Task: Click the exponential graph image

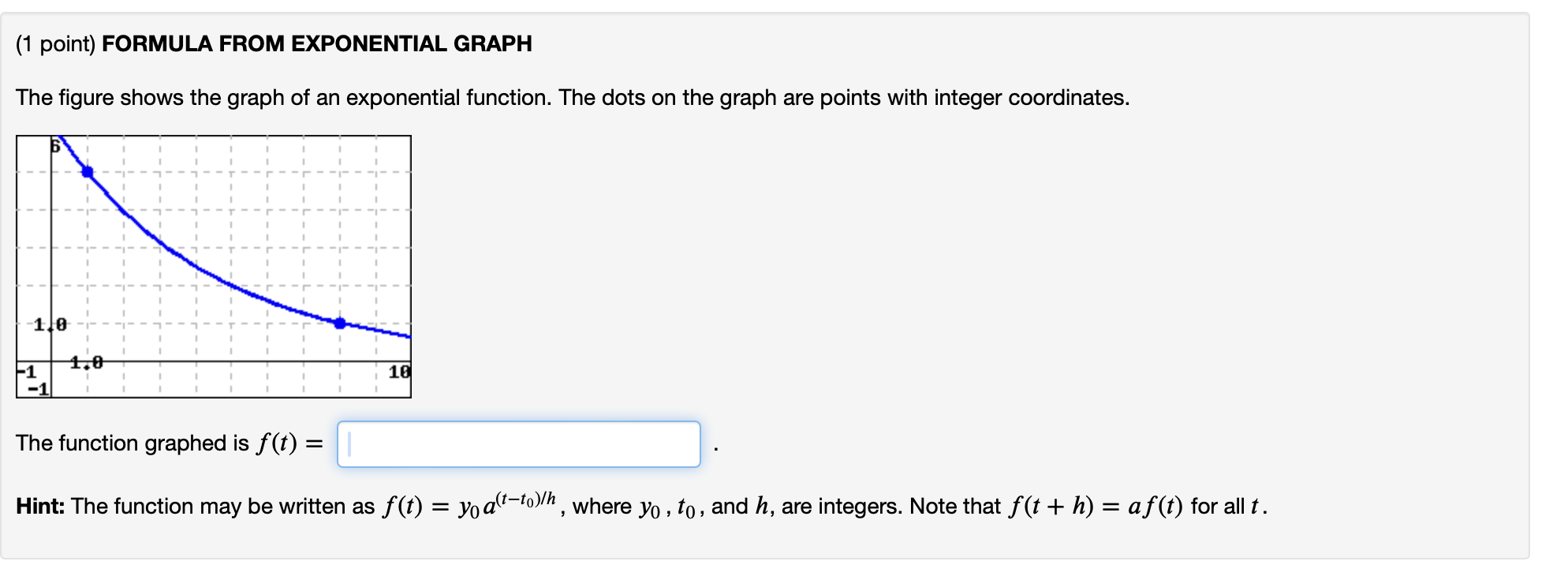Action: 213,264
